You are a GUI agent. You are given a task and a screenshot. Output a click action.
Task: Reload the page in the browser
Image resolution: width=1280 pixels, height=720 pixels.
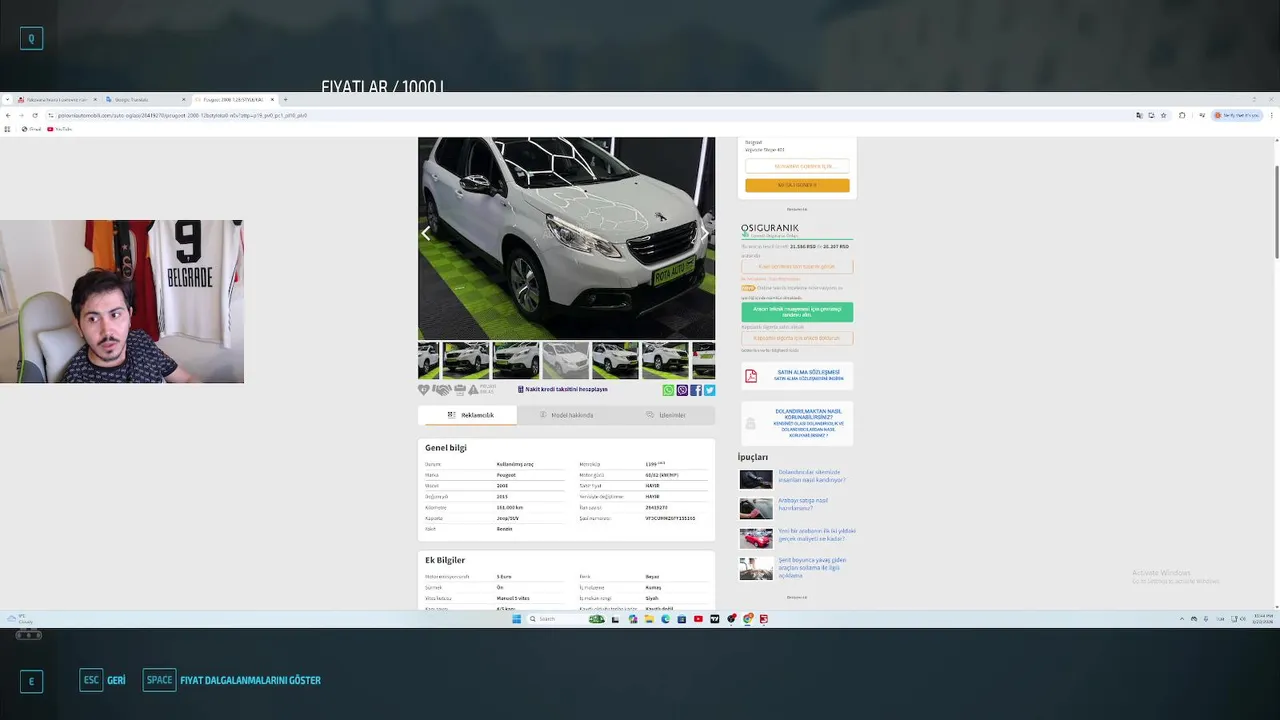[35, 115]
